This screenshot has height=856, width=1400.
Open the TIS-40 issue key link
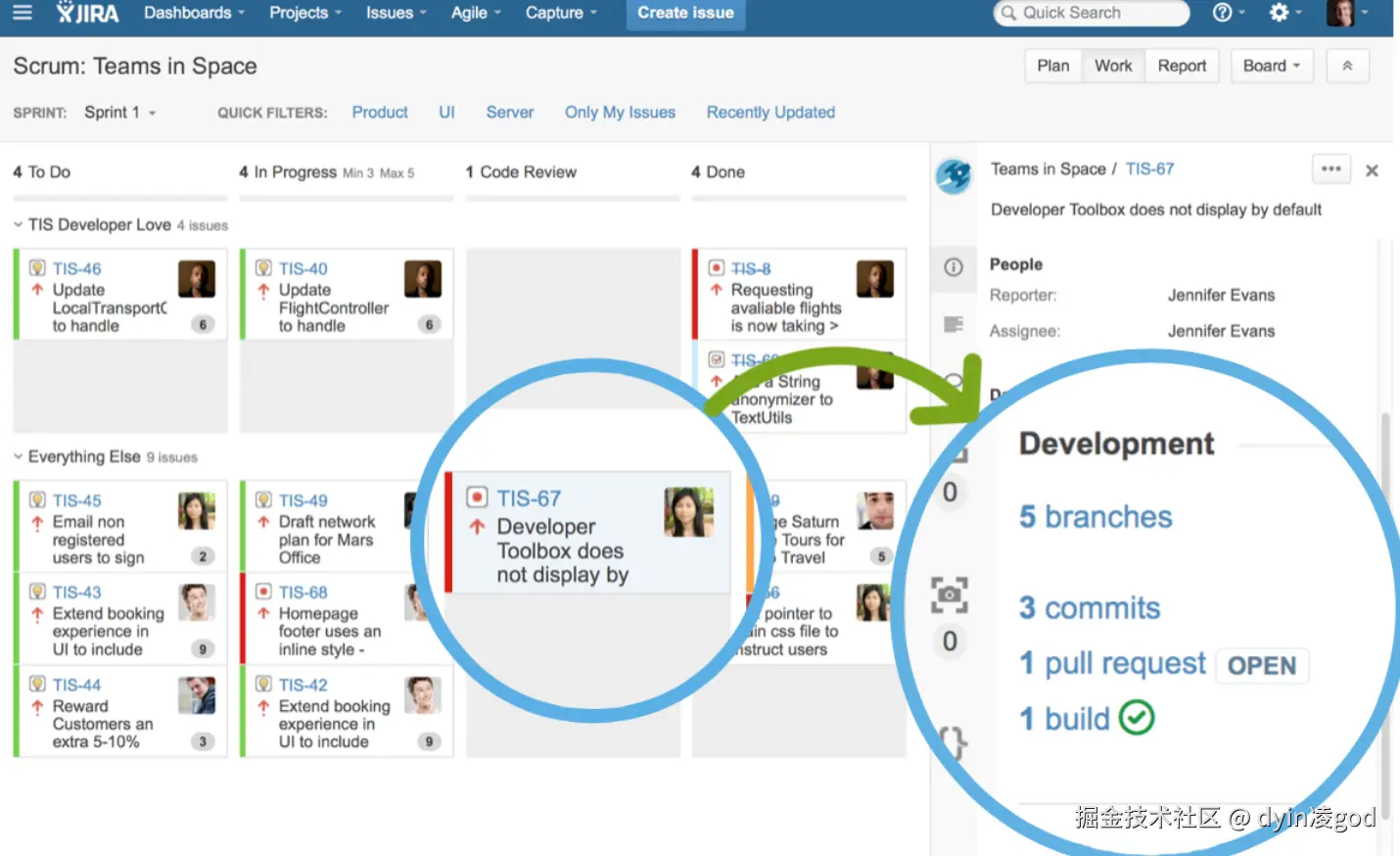tap(303, 268)
